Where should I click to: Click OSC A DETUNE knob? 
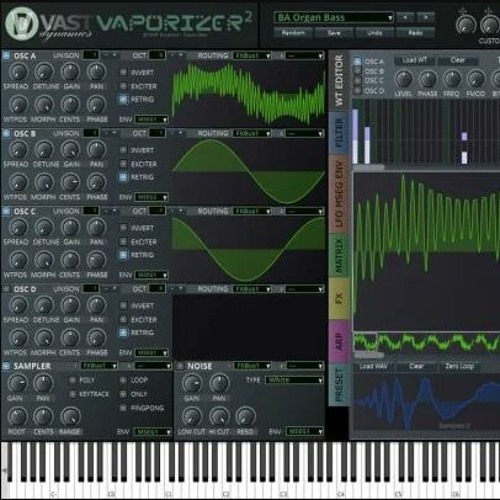[x=44, y=71]
